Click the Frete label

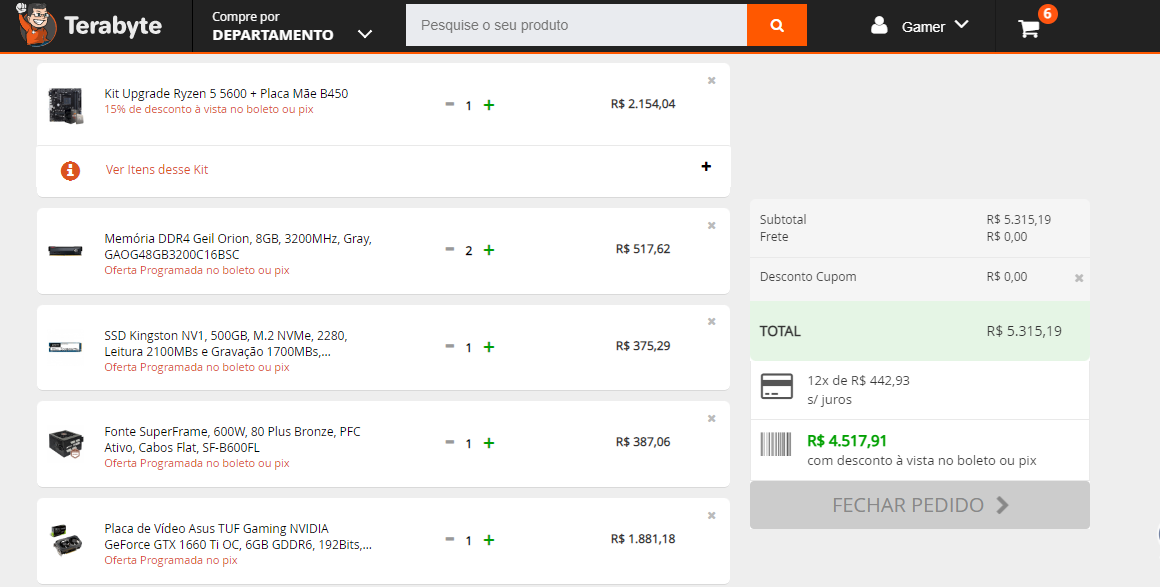pos(774,237)
